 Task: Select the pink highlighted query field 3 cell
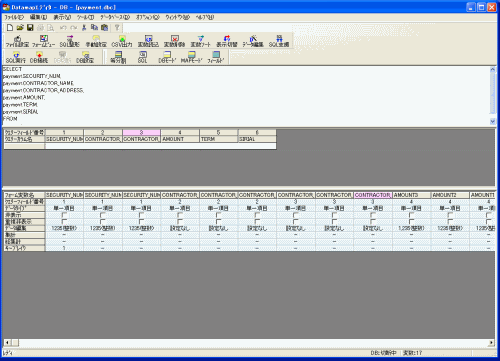142,132
